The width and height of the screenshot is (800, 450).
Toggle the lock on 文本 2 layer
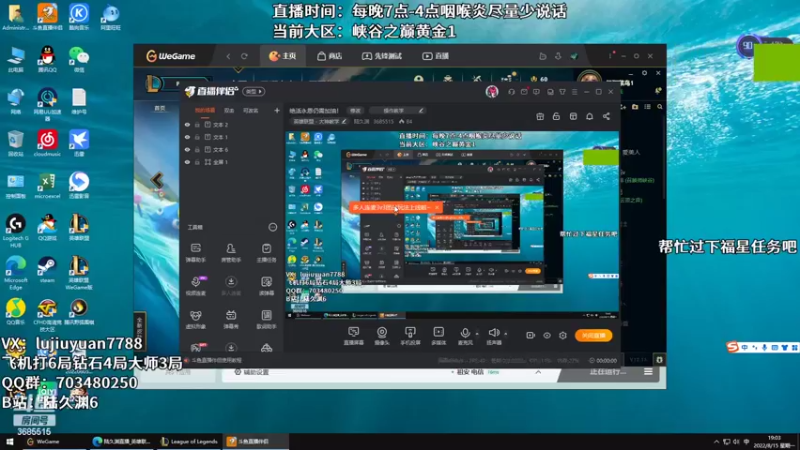click(197, 124)
